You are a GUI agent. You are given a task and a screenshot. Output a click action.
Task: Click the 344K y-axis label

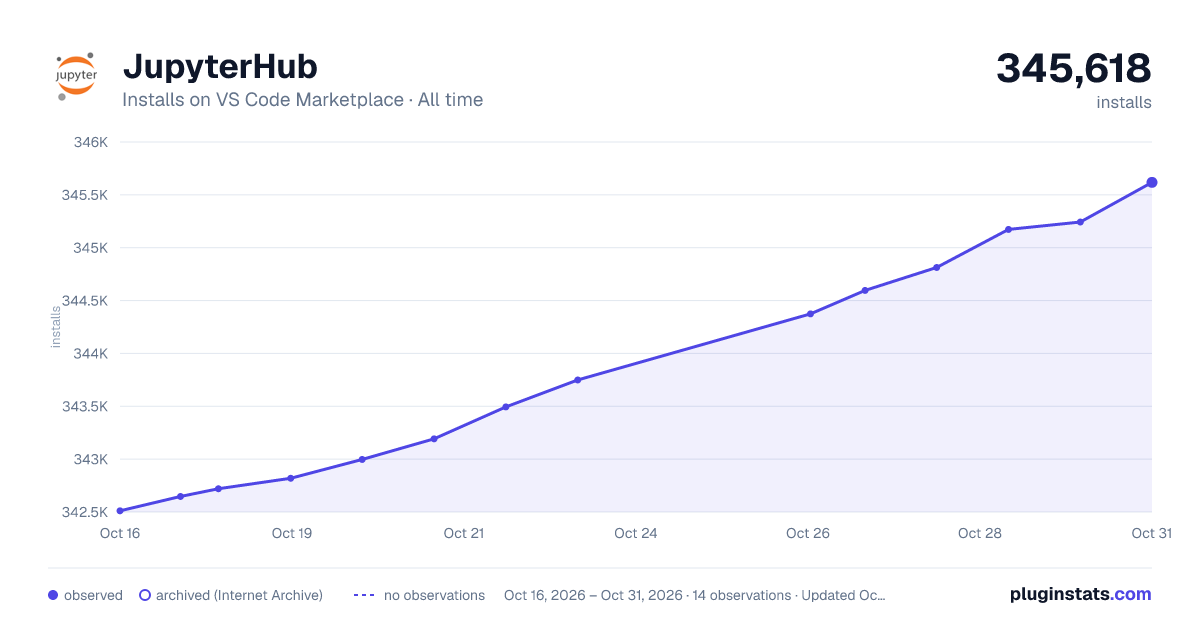[x=90, y=354]
